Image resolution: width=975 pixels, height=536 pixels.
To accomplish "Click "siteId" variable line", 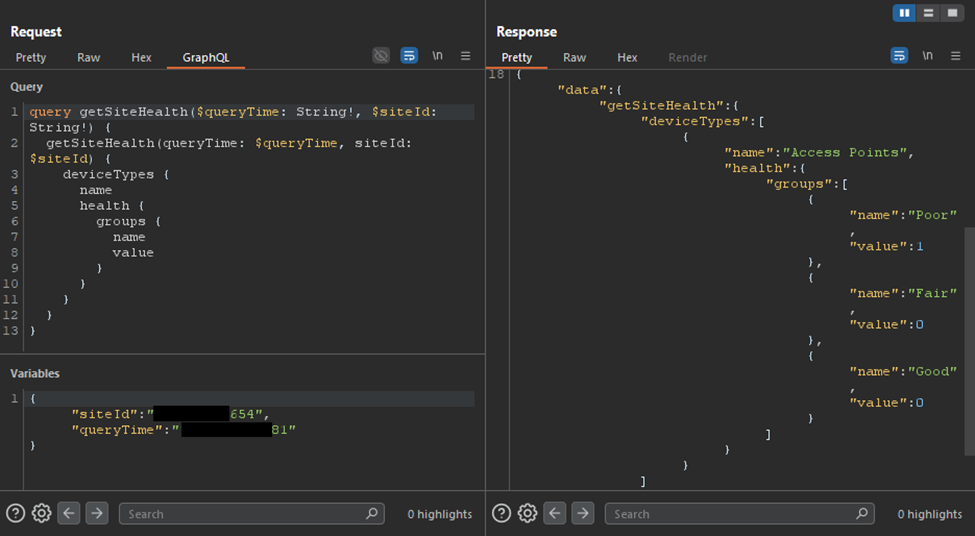I will [171, 414].
